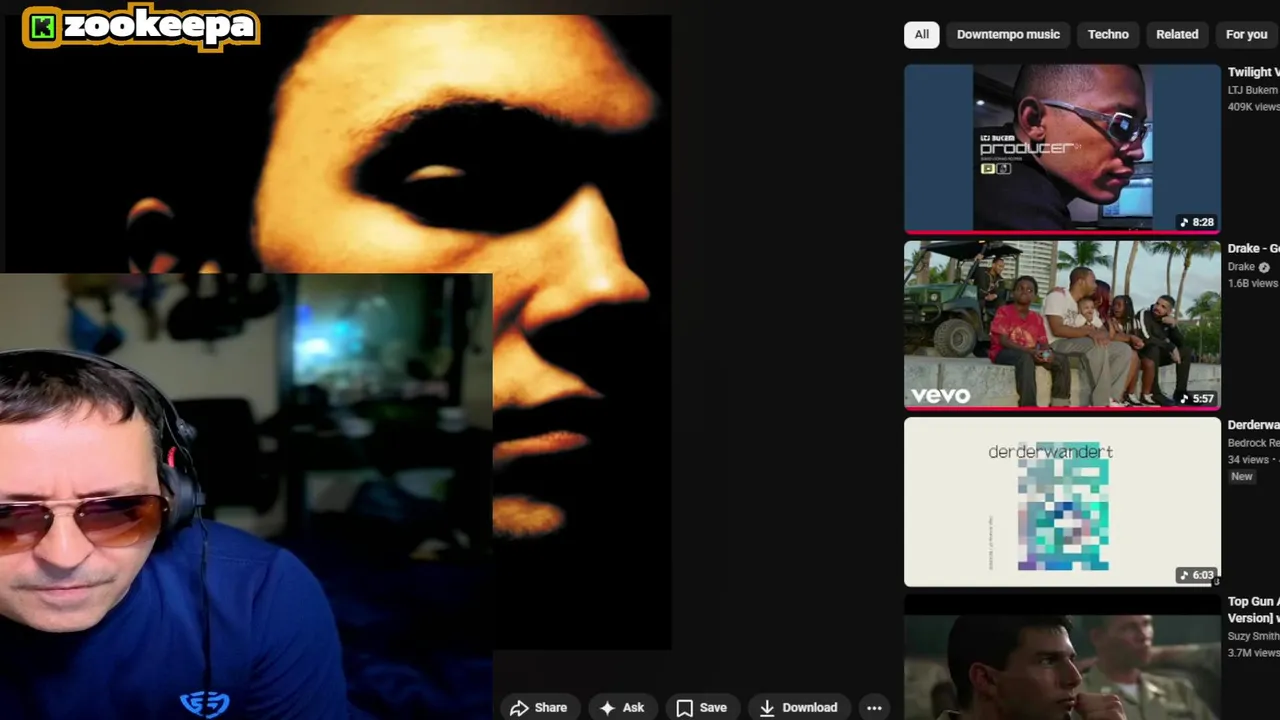
Task: Click the Kick logo in zookeepa overlay
Action: [42, 28]
